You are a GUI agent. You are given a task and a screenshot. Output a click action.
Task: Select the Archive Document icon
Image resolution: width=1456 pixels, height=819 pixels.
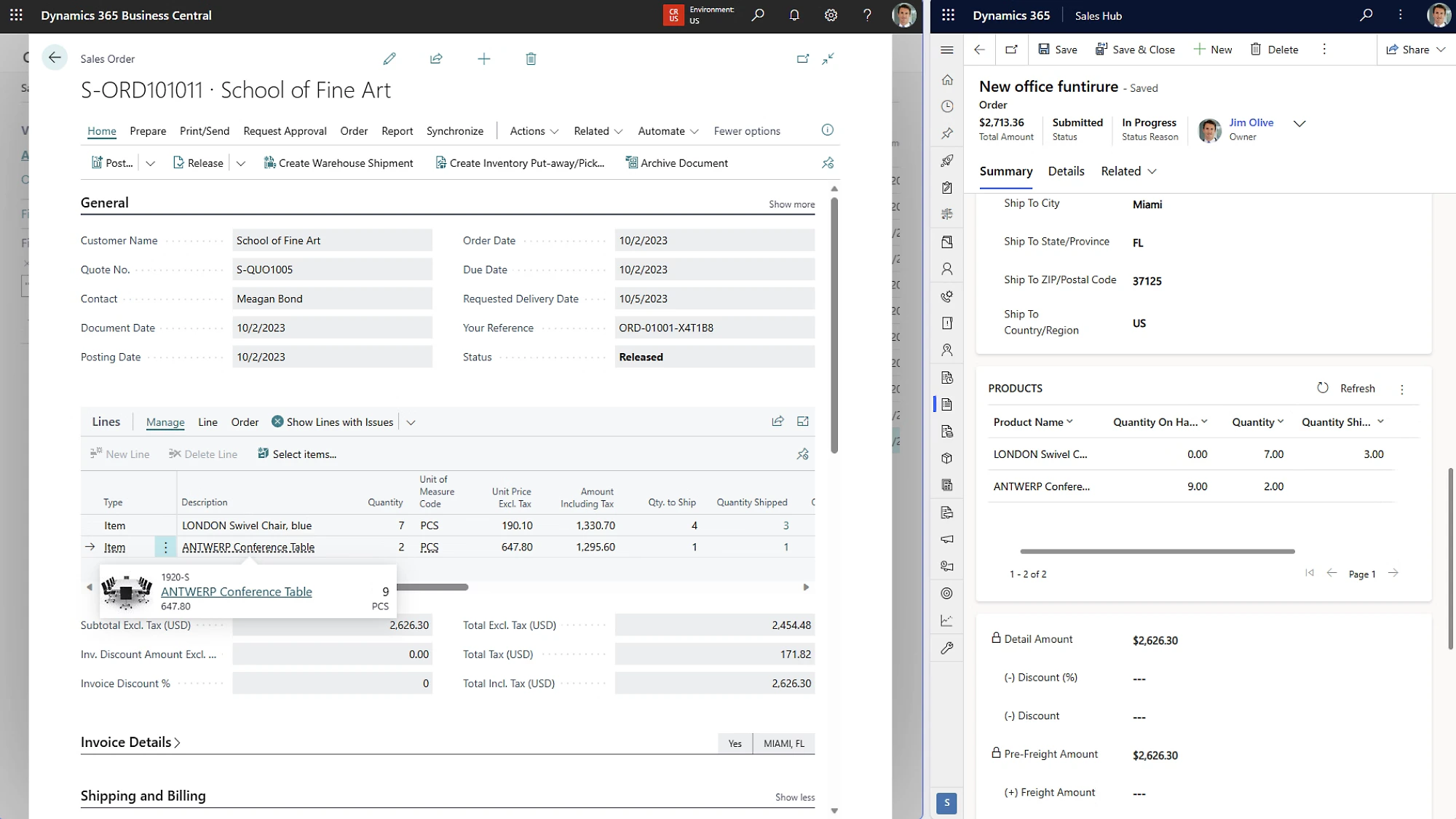click(x=630, y=162)
